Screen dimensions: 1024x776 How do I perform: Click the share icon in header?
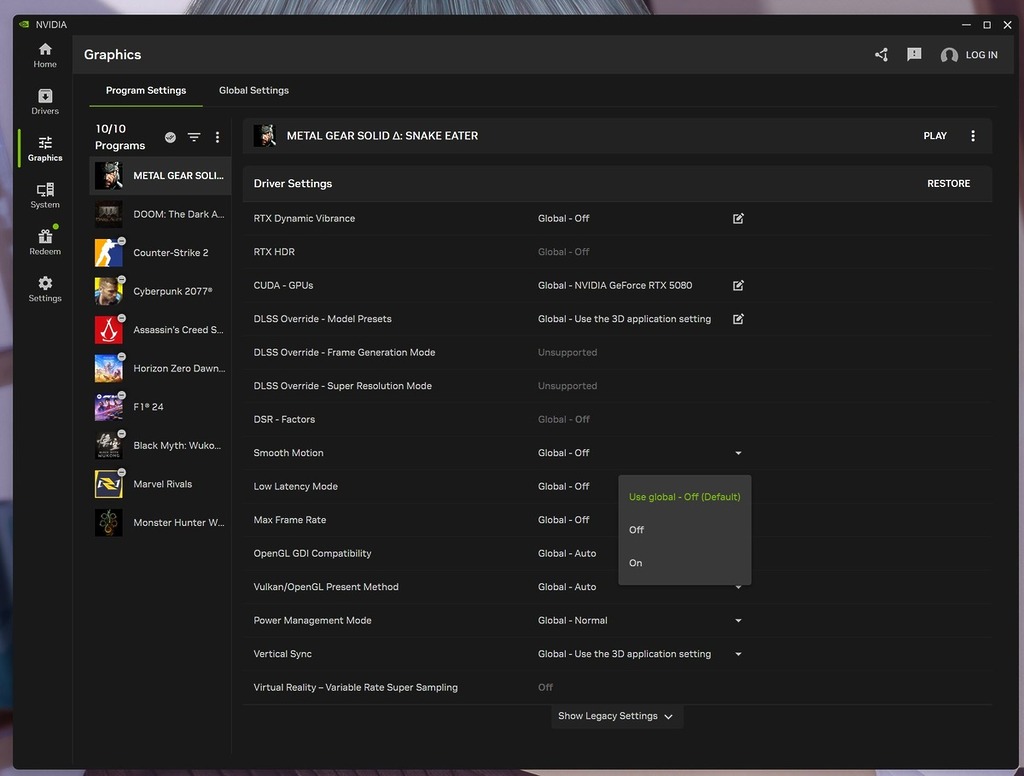pos(882,55)
